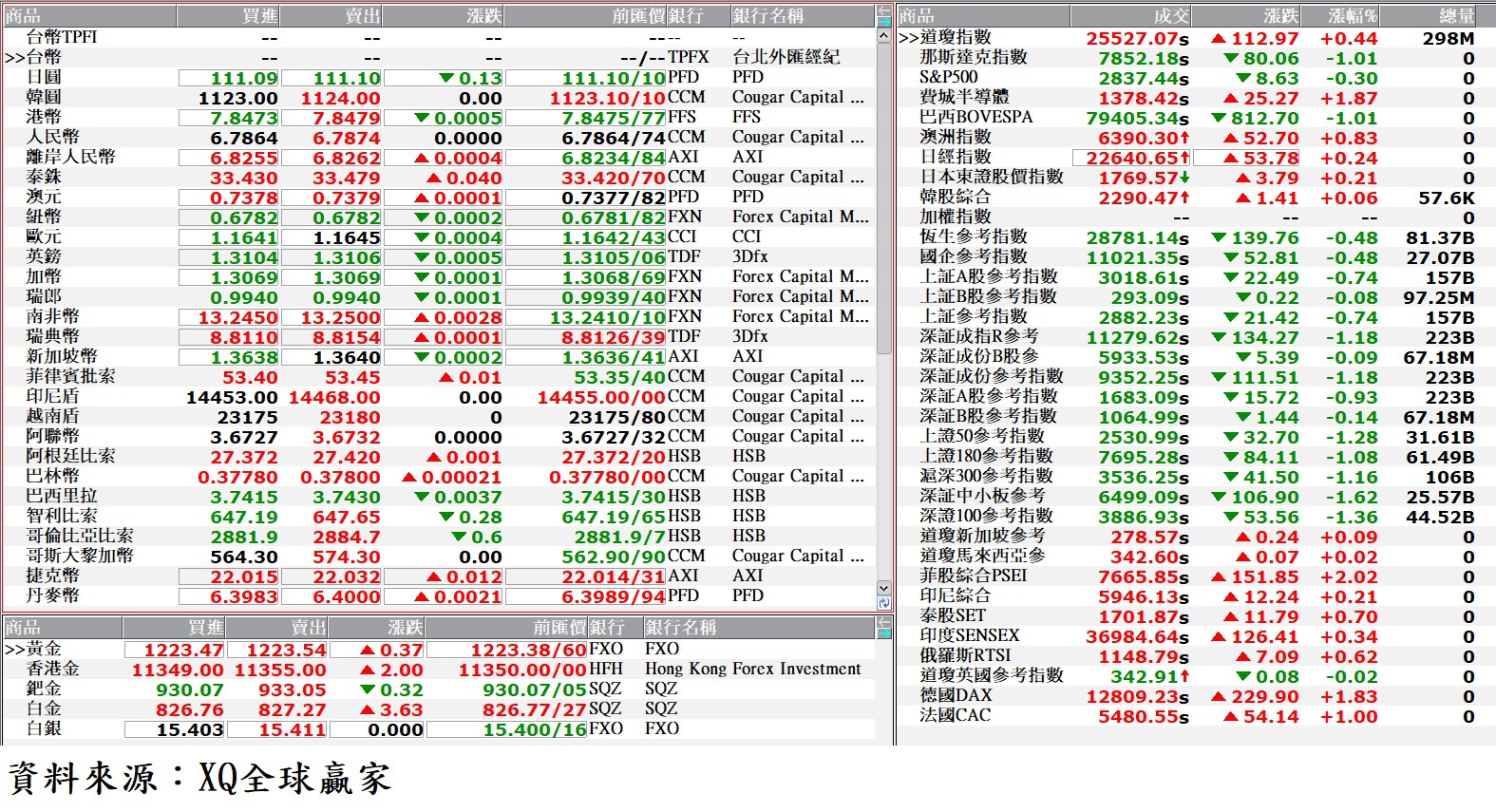
Task: Select the 恆生參考指數 row
Action: 1196,236
